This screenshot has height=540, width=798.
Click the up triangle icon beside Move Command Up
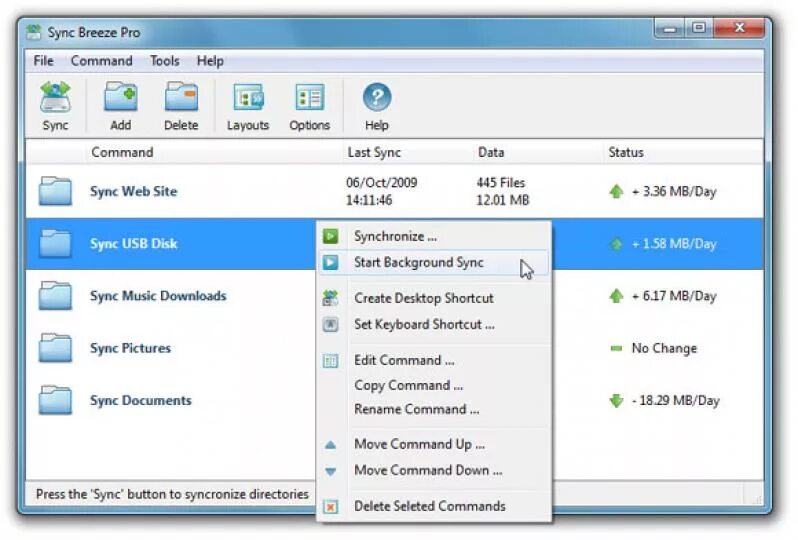[x=330, y=445]
